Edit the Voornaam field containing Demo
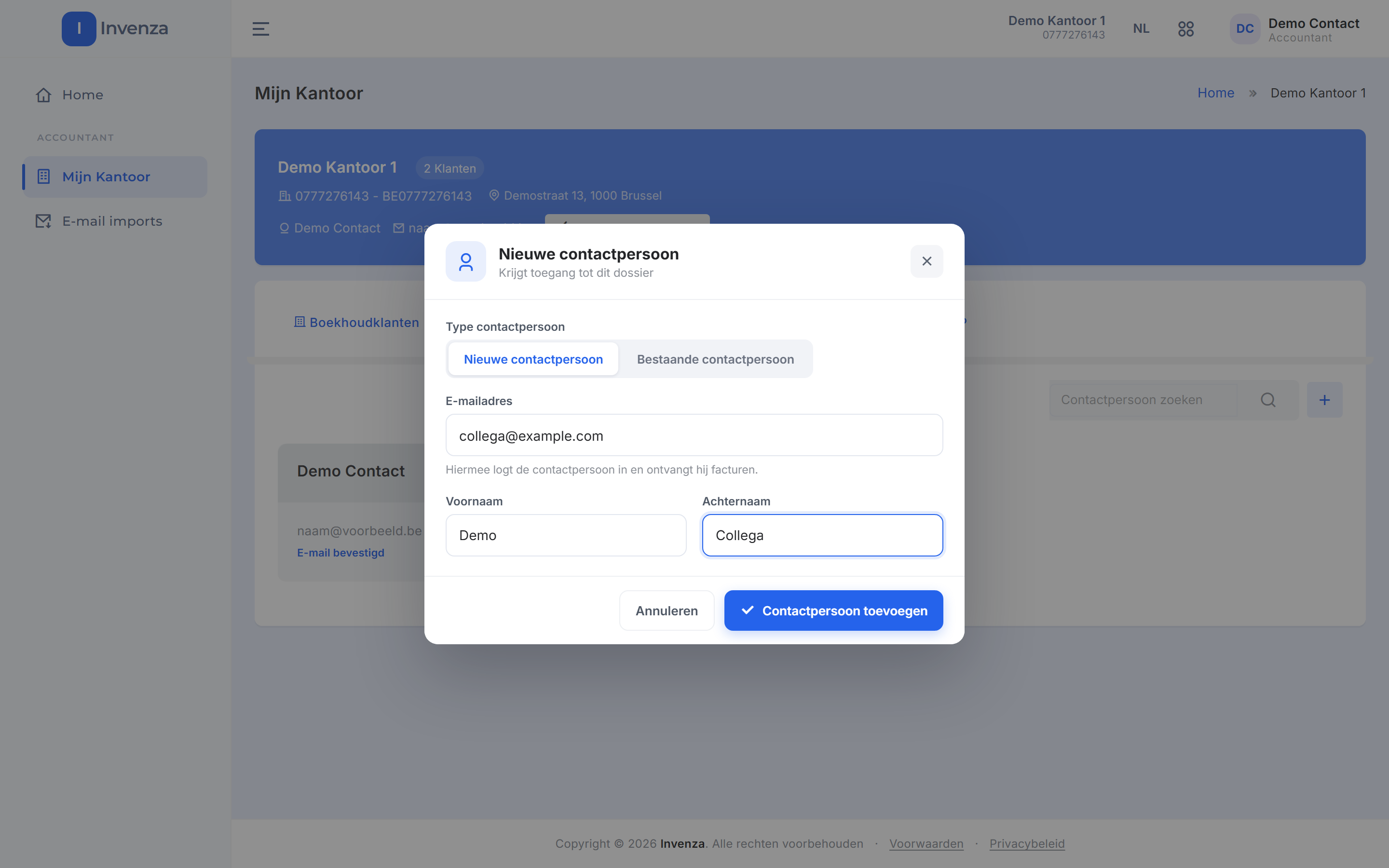 (x=566, y=535)
